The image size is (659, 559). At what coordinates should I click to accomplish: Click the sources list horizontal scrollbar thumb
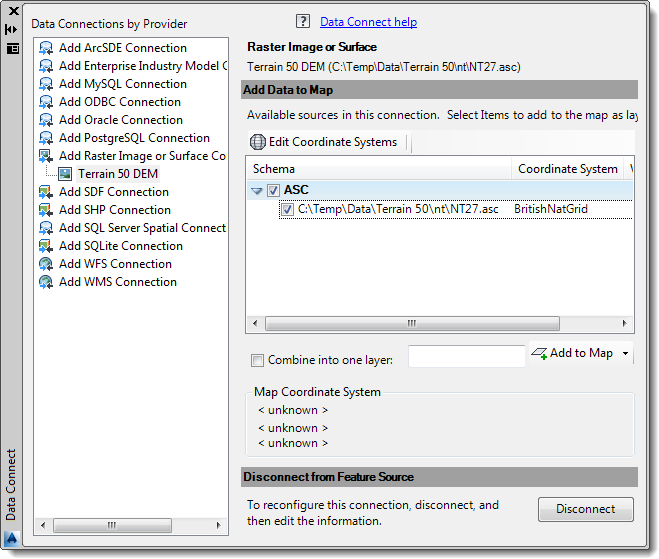tap(412, 324)
